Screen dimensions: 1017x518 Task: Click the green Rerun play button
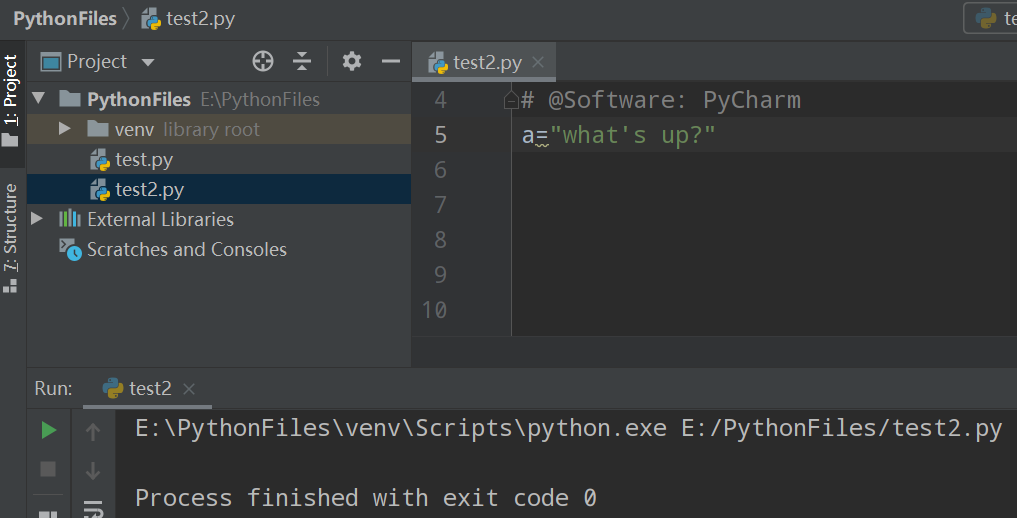coord(49,430)
